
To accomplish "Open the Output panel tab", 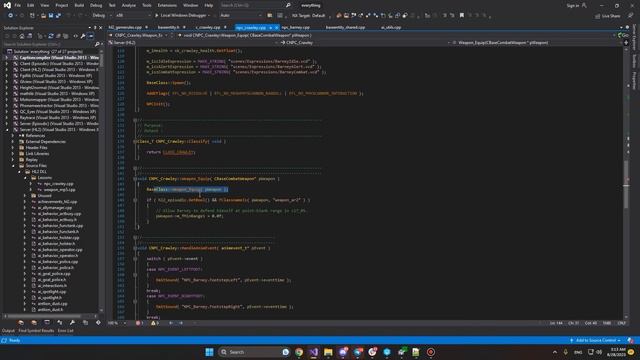I will tap(8, 331).
